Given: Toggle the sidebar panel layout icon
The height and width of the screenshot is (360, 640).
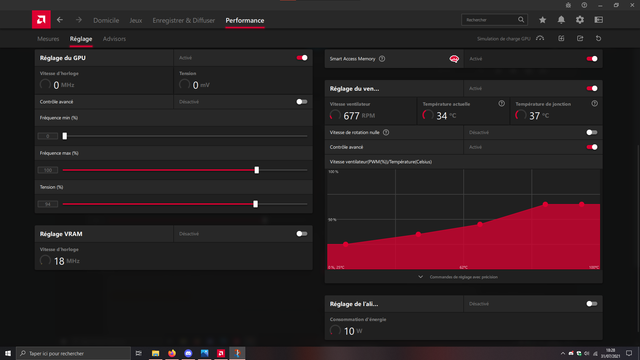Looking at the screenshot, I should tap(598, 20).
